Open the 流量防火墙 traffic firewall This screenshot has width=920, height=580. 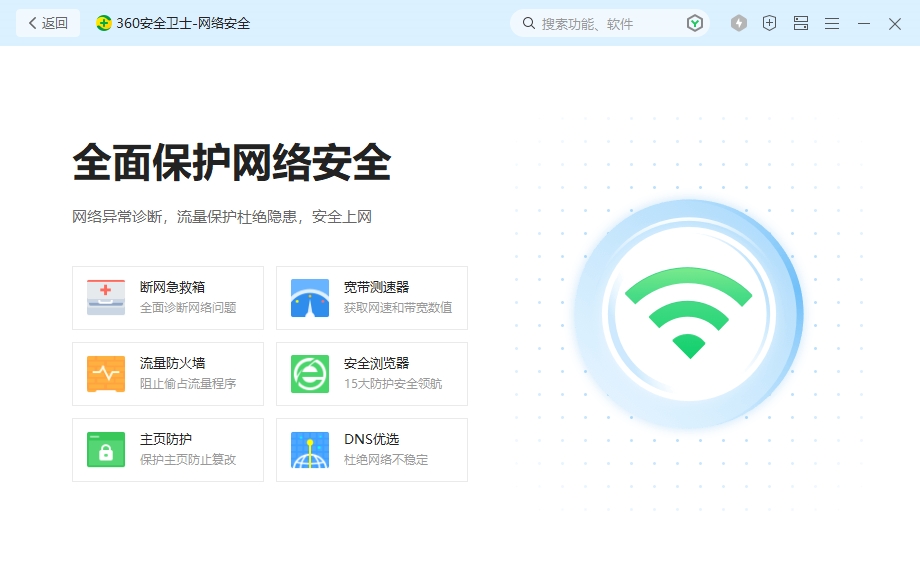pos(167,373)
